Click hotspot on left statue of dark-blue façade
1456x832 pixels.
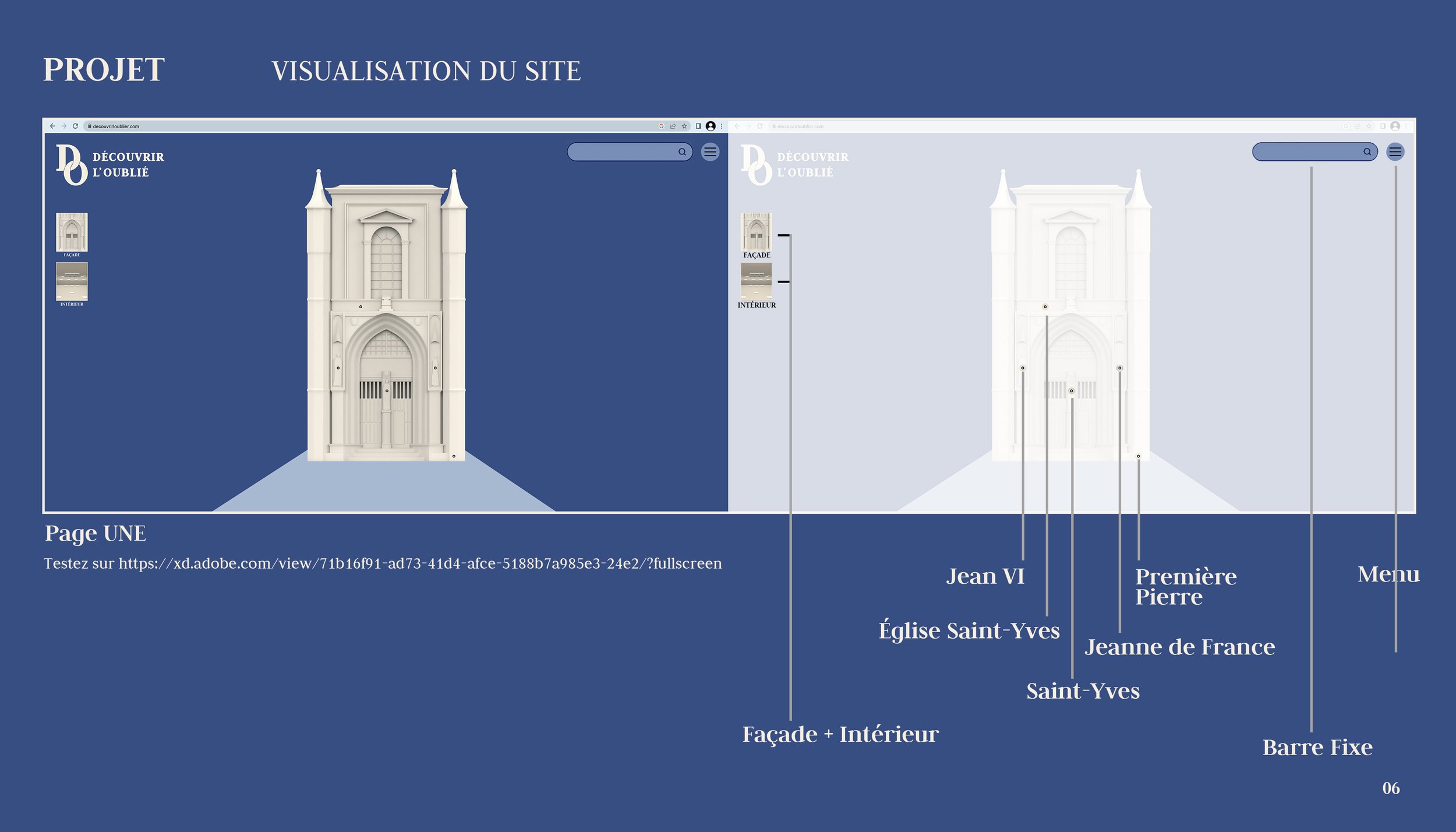coord(338,368)
